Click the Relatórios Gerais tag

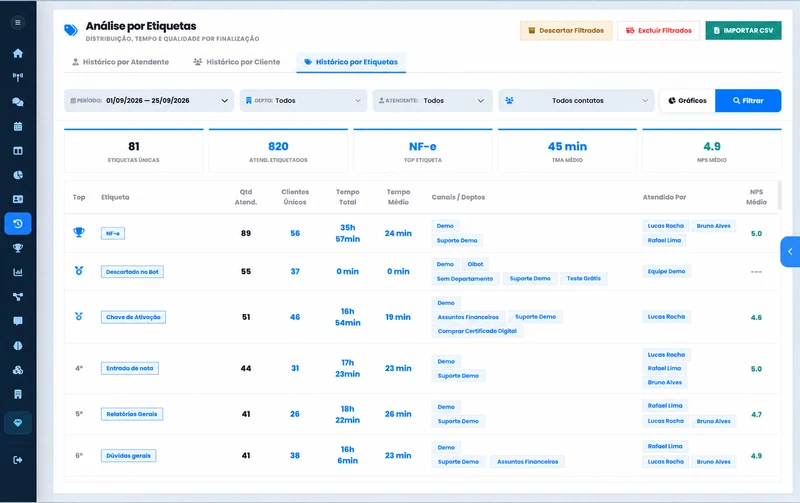(132, 414)
